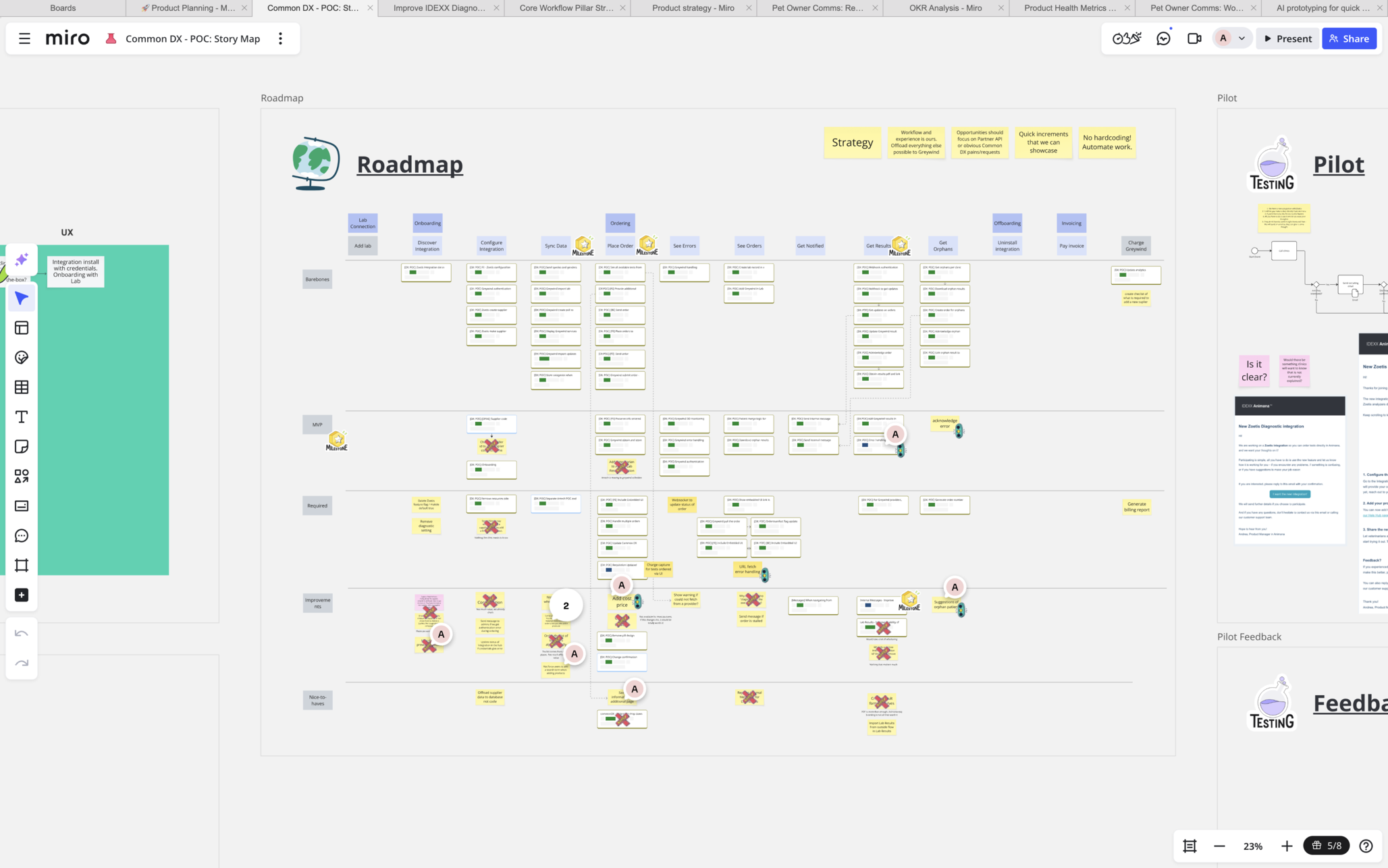Viewport: 1388px width, 868px height.
Task: Switch to Product strategy - Miro tab
Action: coord(693,8)
